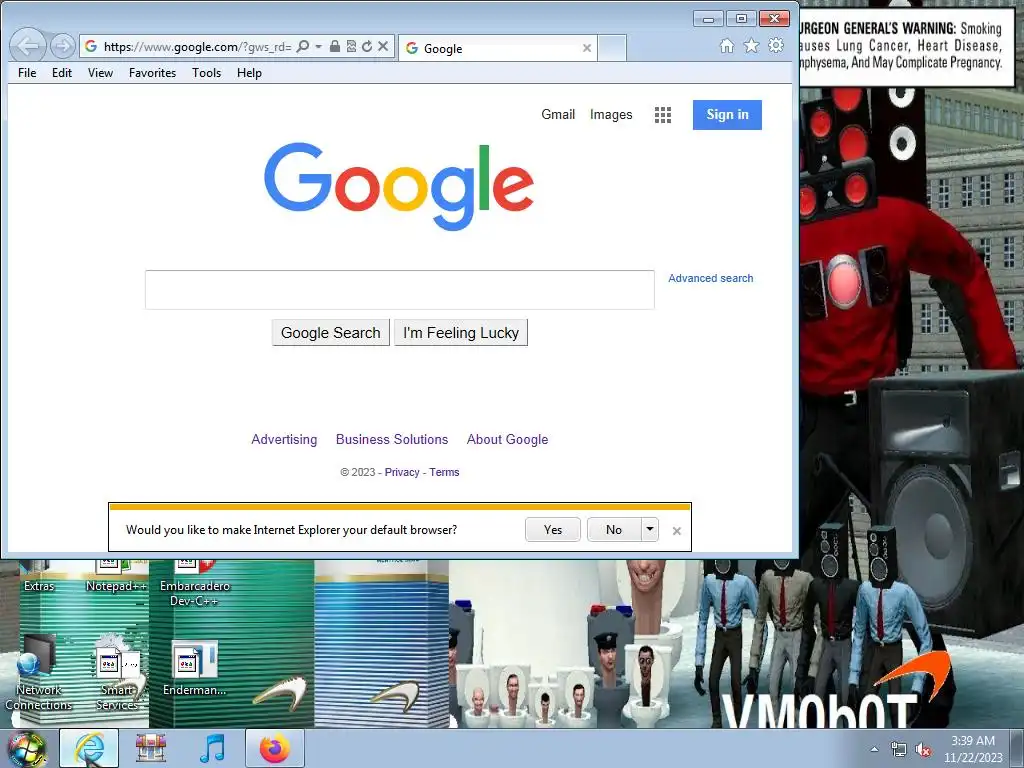Open Smart Services desktop shortcut
The image size is (1024, 768).
click(117, 673)
